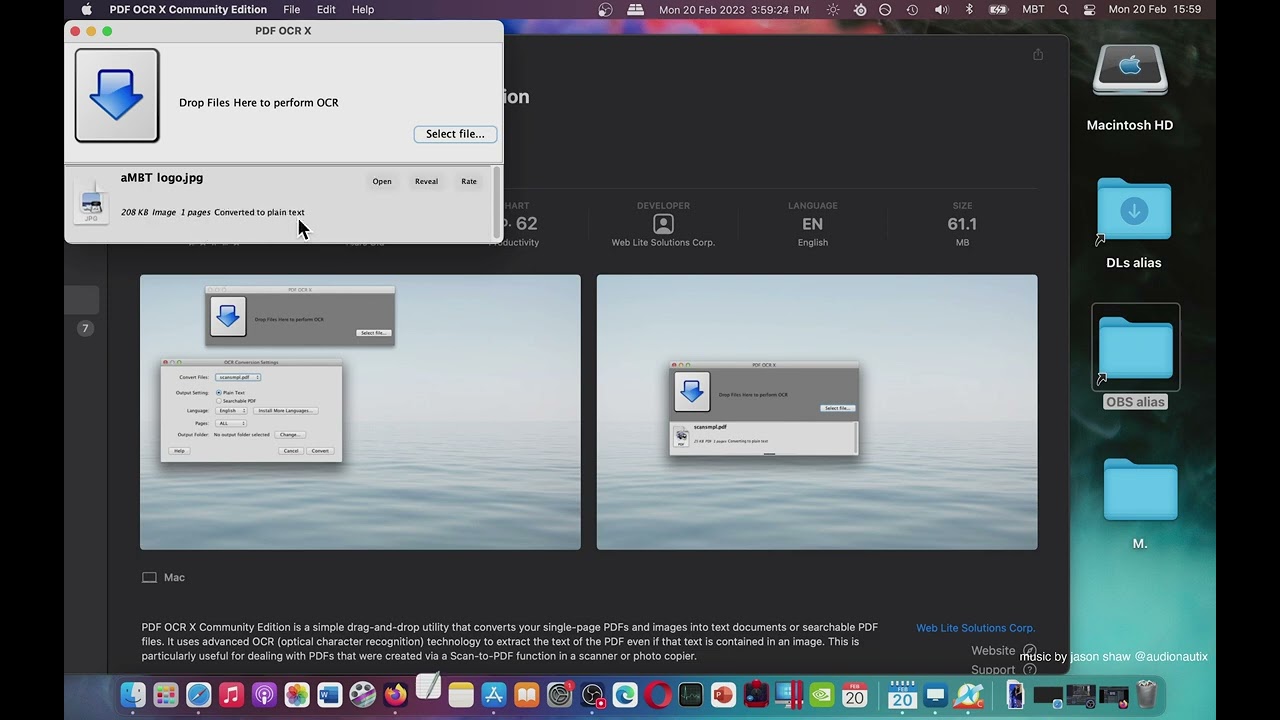Image resolution: width=1280 pixels, height=720 pixels.
Task: Open the Trash in the dock
Action: pos(1146,694)
